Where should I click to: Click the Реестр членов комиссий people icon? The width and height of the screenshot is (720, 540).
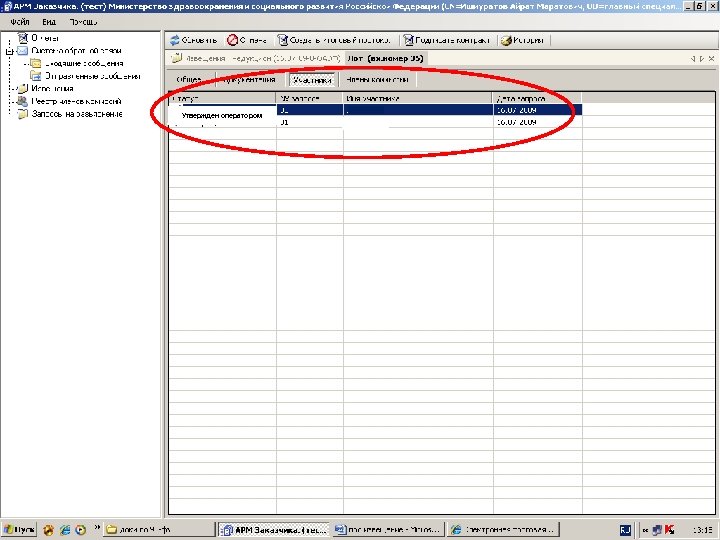(22, 101)
